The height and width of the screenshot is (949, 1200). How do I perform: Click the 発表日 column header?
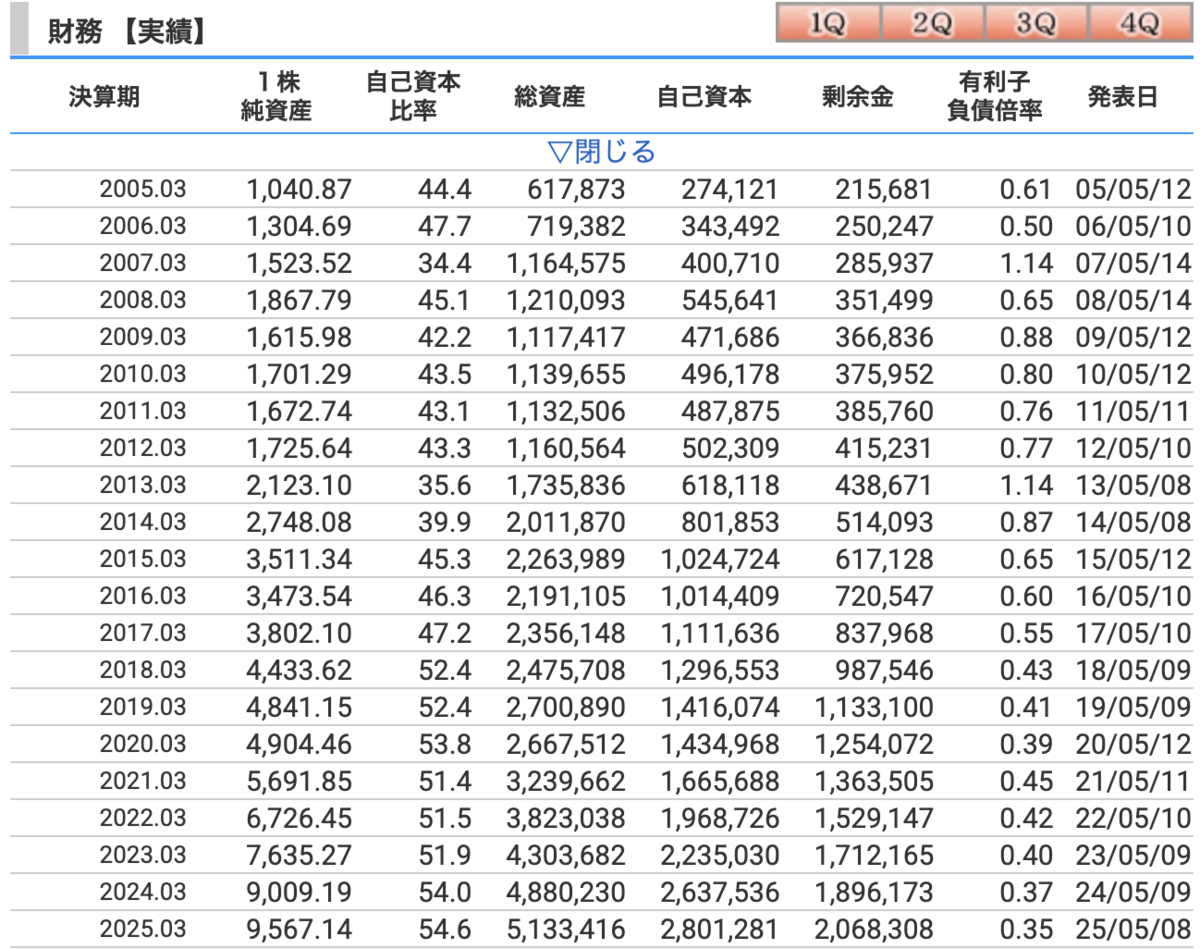(x=1123, y=97)
